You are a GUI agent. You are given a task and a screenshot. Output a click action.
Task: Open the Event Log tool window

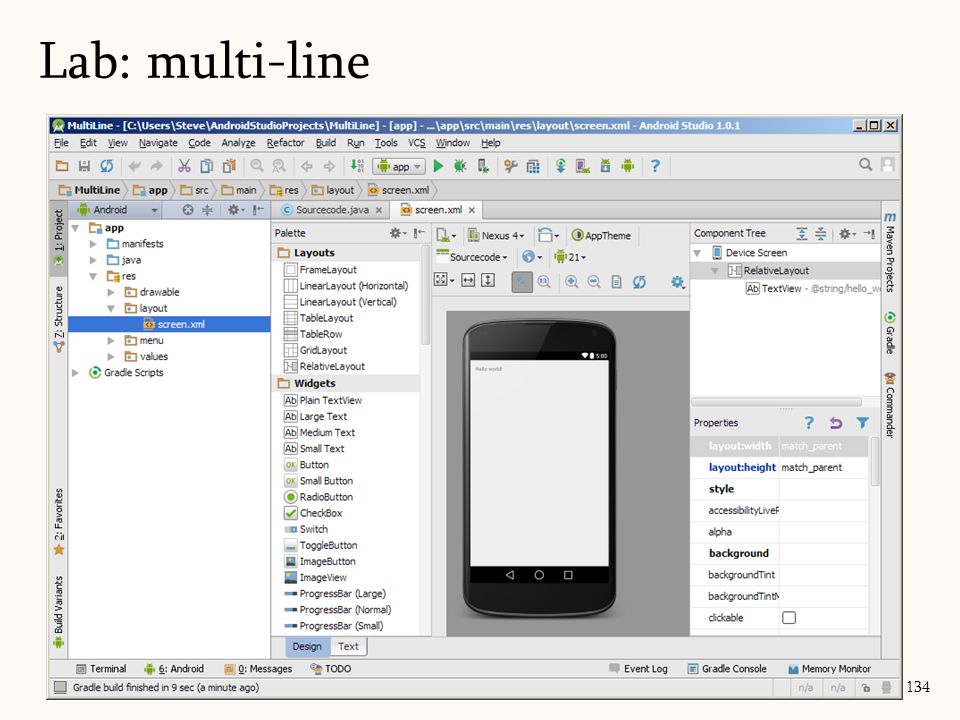pos(639,669)
